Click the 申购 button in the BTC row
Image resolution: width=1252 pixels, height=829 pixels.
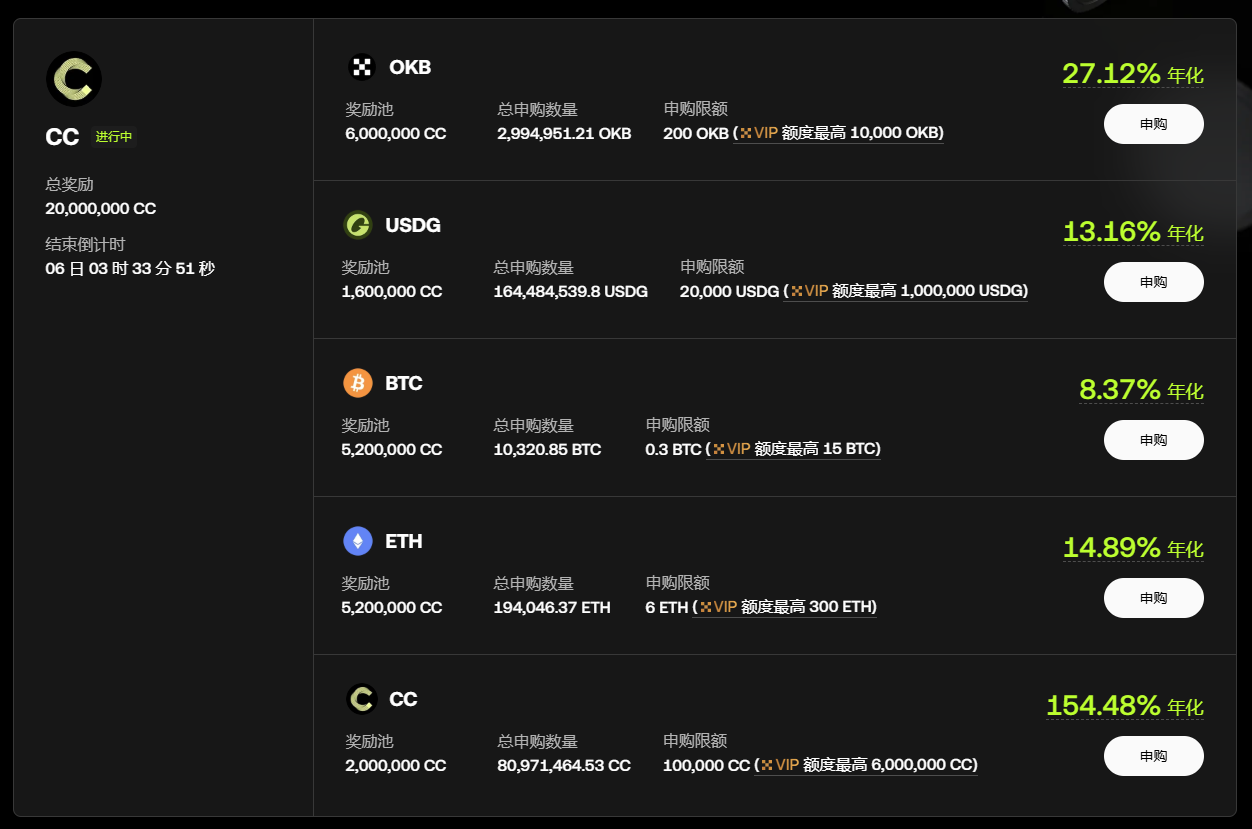click(x=1153, y=440)
